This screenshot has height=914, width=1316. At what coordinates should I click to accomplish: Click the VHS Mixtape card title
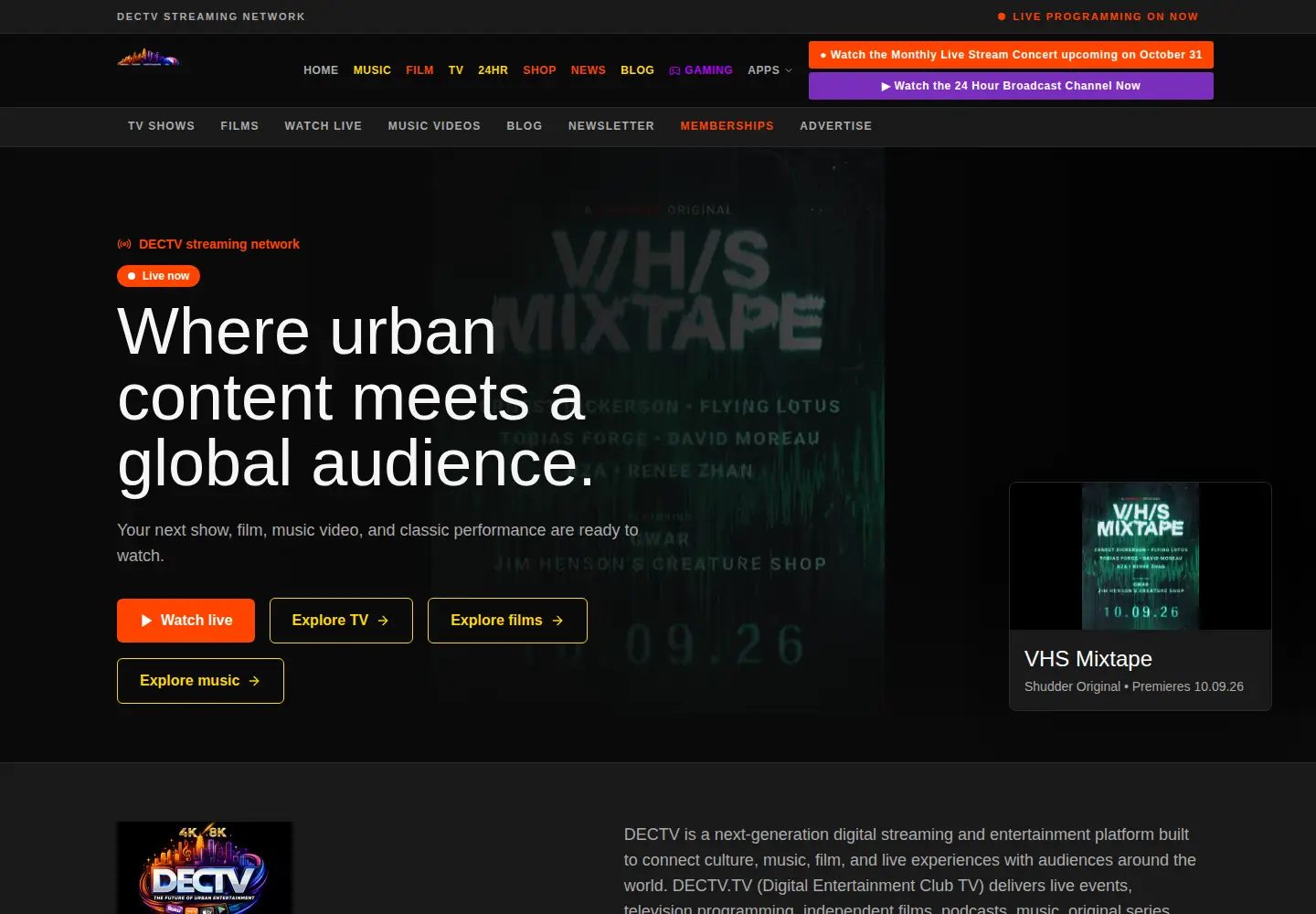pyautogui.click(x=1088, y=659)
